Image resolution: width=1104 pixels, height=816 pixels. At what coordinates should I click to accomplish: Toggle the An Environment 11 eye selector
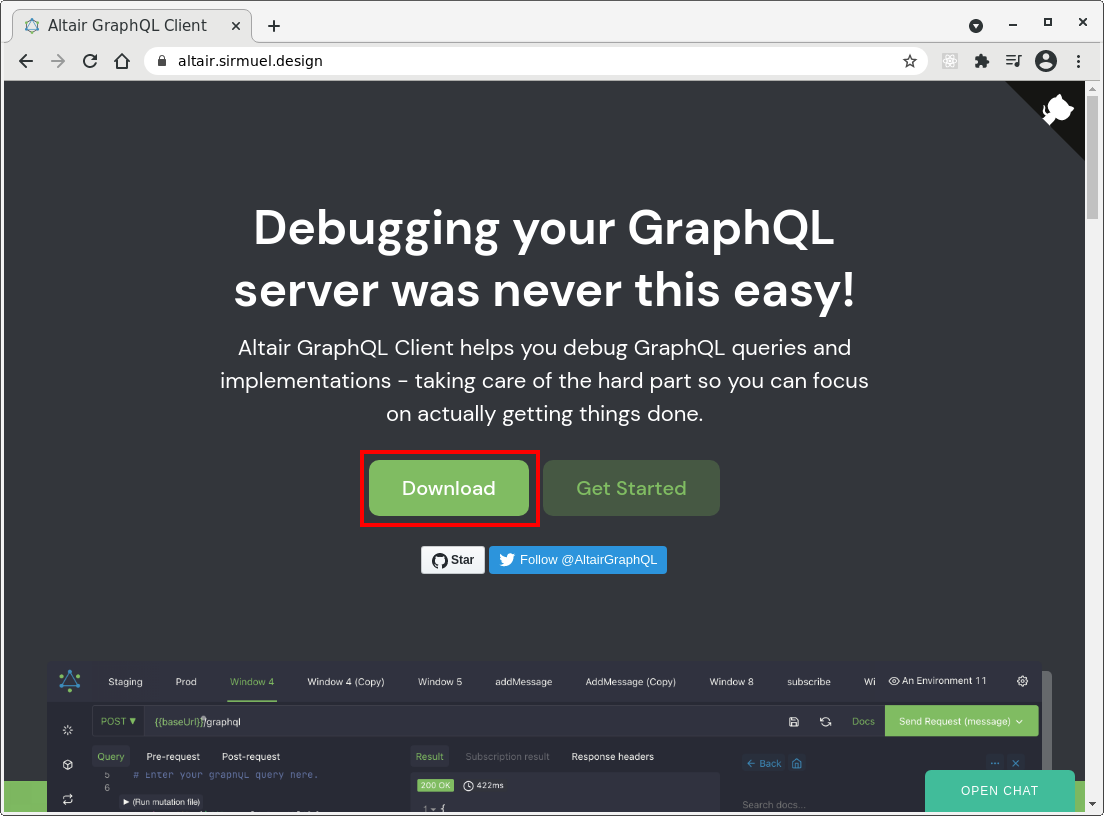[937, 681]
